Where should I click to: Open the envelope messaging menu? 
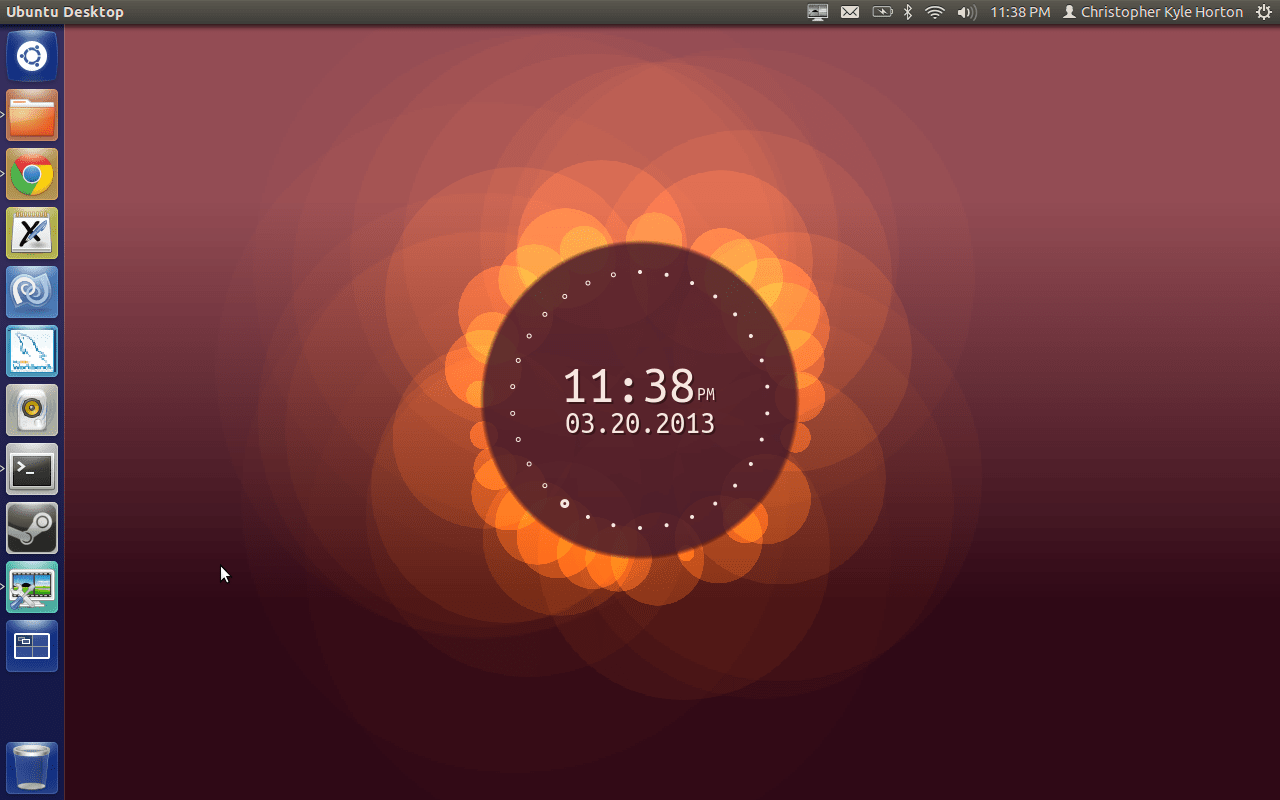click(x=849, y=12)
